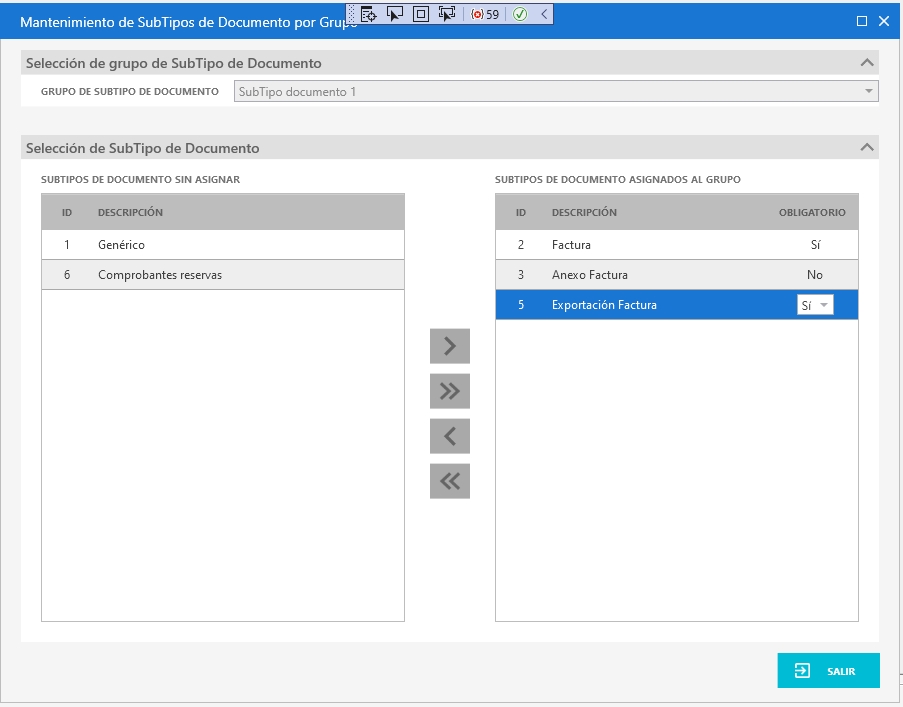Click ID 2 cell of Factura

(521, 245)
